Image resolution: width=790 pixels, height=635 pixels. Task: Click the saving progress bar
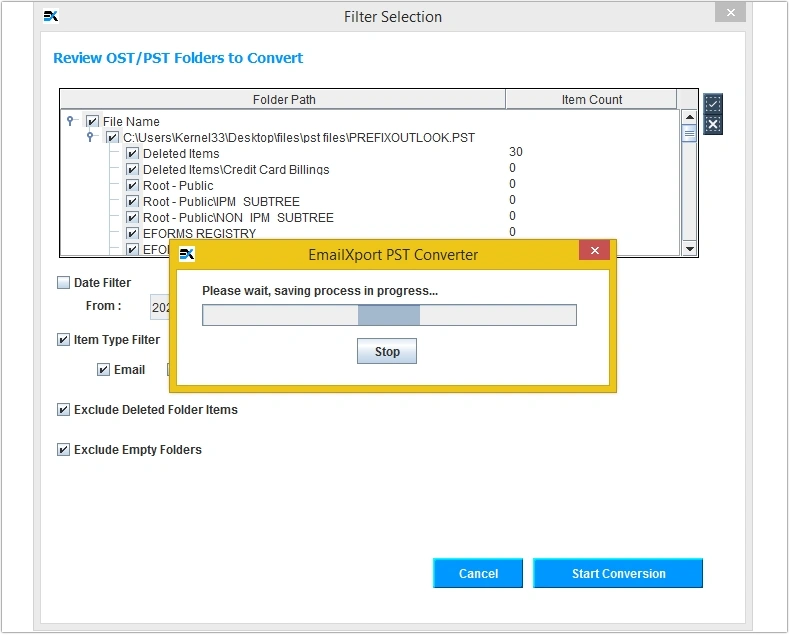[389, 315]
